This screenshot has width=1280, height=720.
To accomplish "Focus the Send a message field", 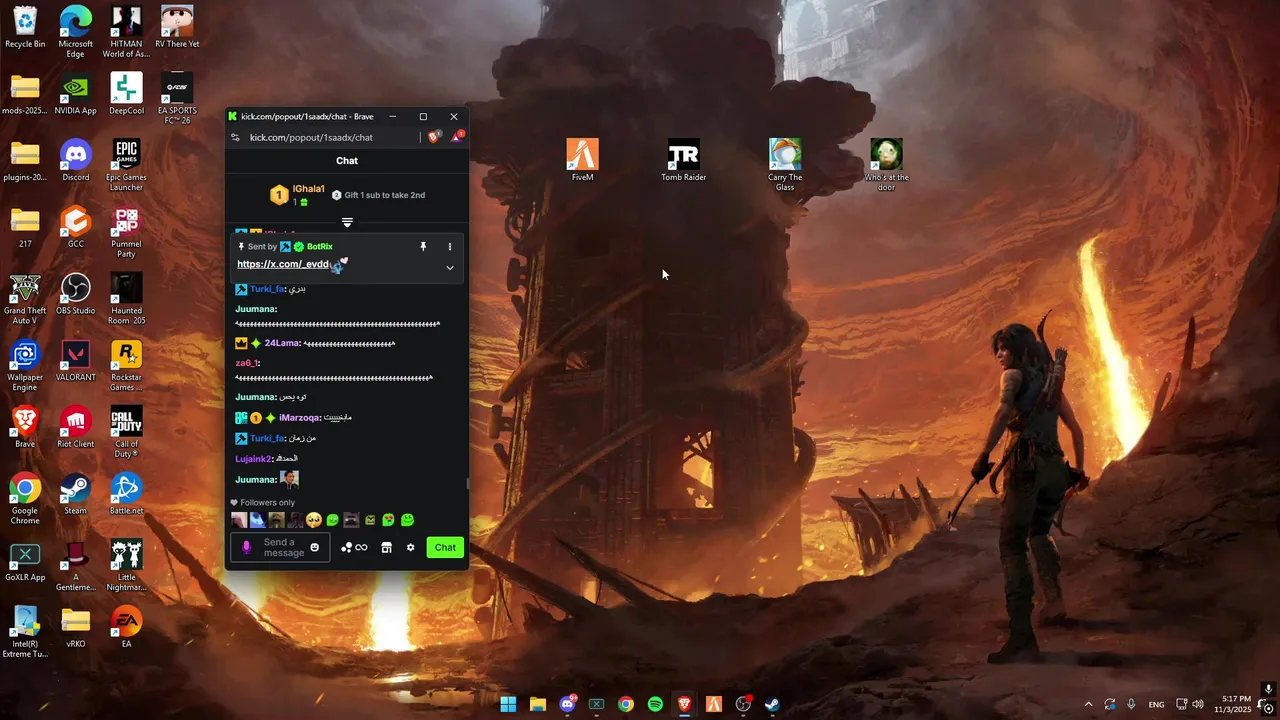I will pyautogui.click(x=280, y=548).
